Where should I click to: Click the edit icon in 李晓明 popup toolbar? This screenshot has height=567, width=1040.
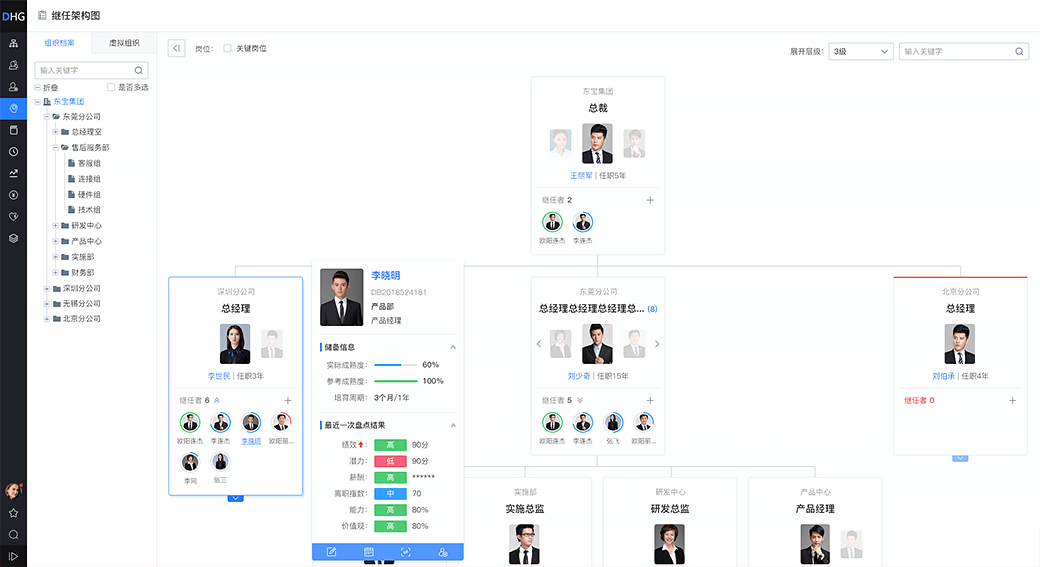pos(332,552)
